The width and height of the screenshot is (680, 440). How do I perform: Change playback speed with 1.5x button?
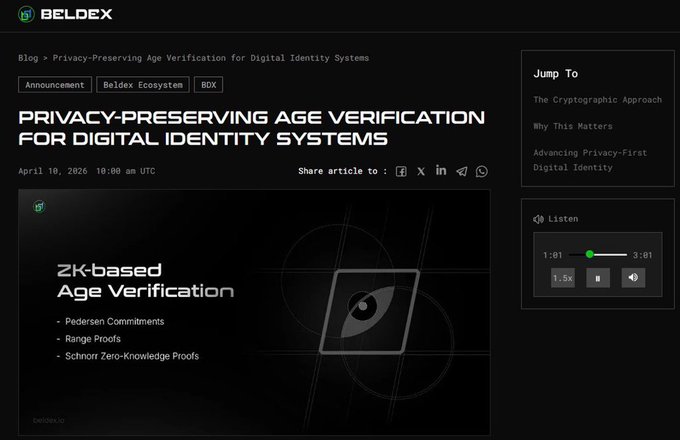pos(563,278)
